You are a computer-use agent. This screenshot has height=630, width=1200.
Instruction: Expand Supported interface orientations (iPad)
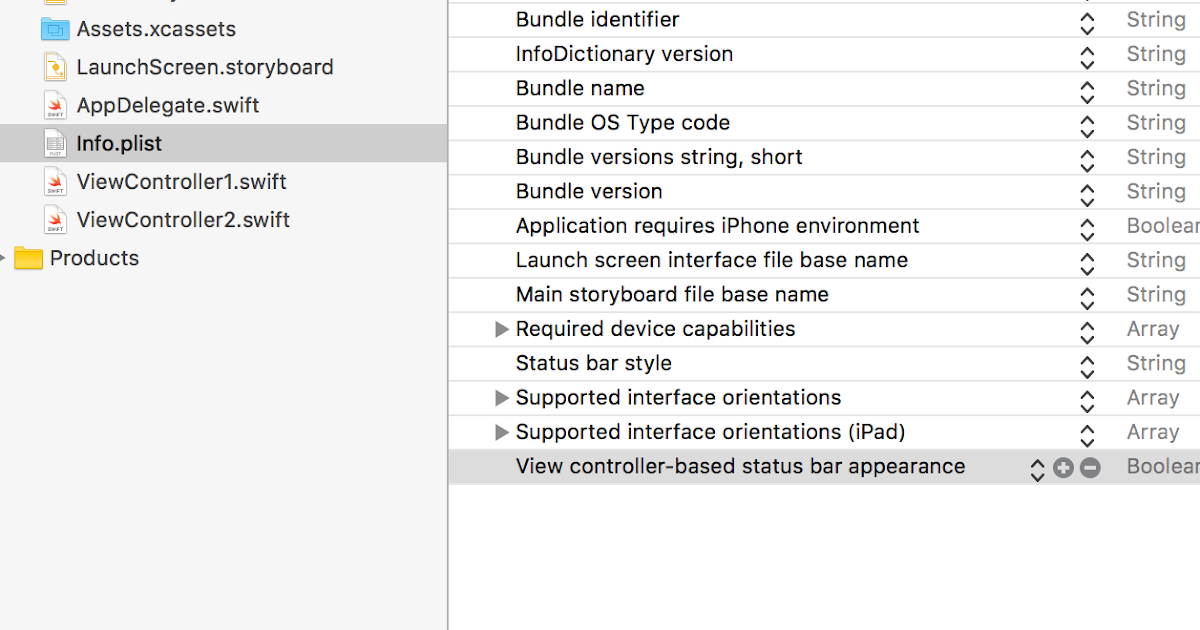pyautogui.click(x=501, y=431)
